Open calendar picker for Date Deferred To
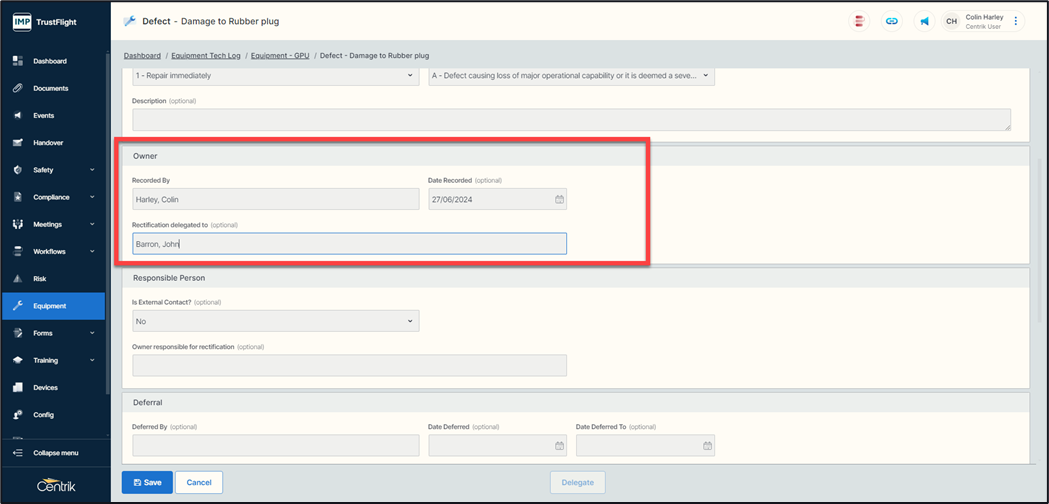This screenshot has width=1049, height=504. coord(707,446)
